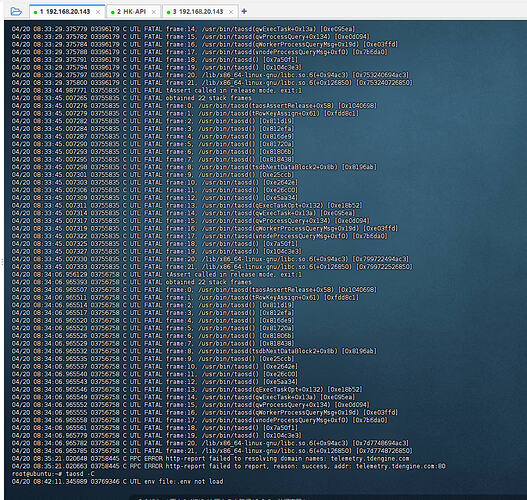Add a new session tab with plus icon
The width and height of the screenshot is (527, 500).
pos(244,11)
